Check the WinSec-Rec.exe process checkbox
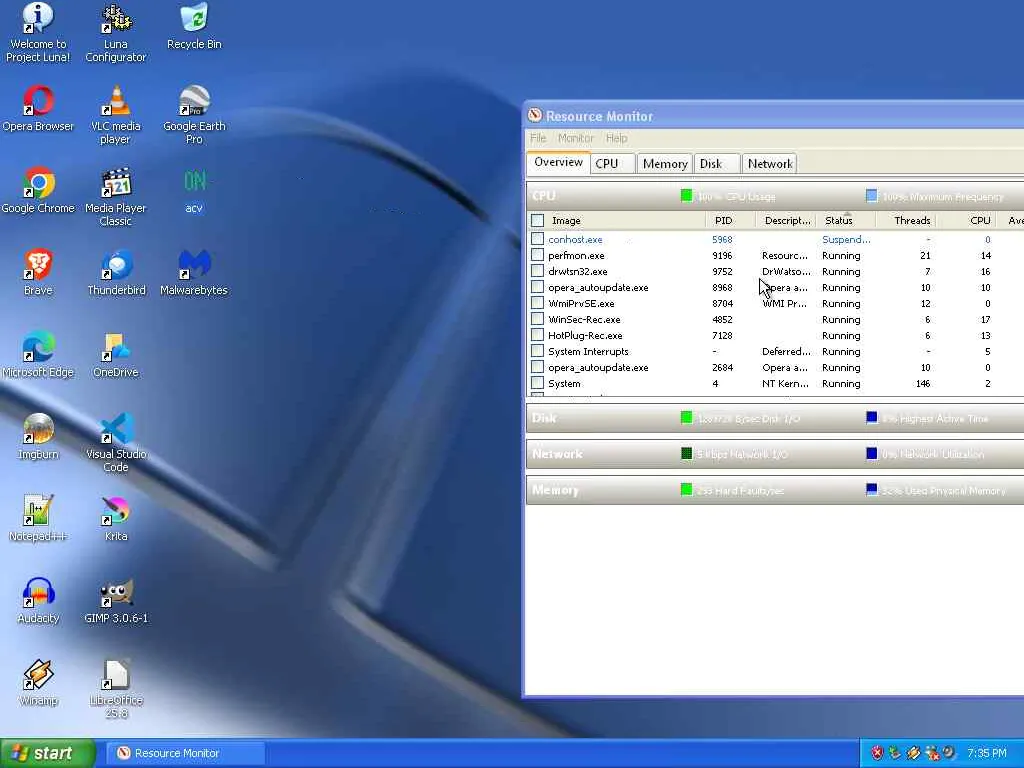1024x768 pixels. tap(537, 319)
